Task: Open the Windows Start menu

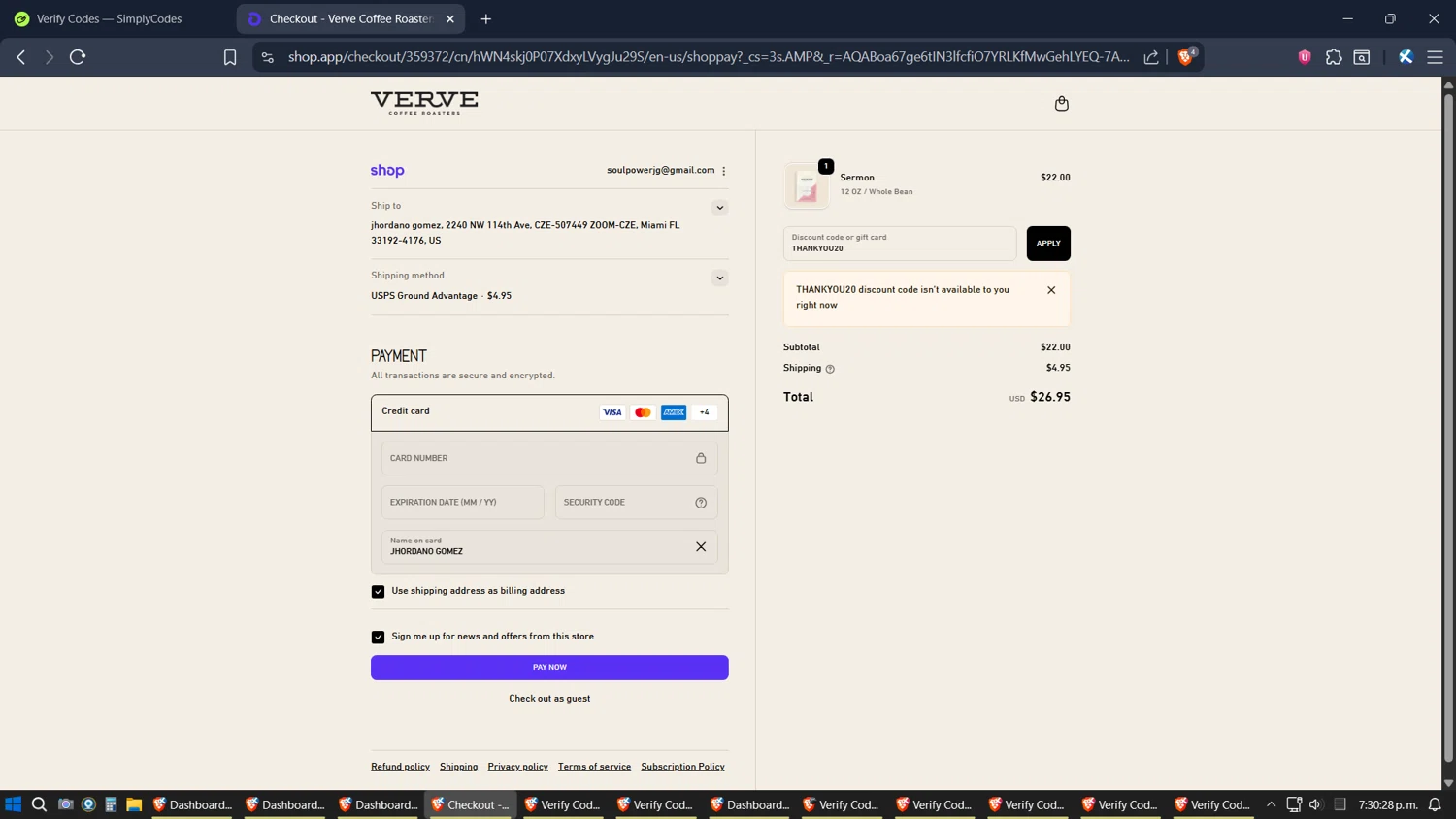Action: click(13, 804)
